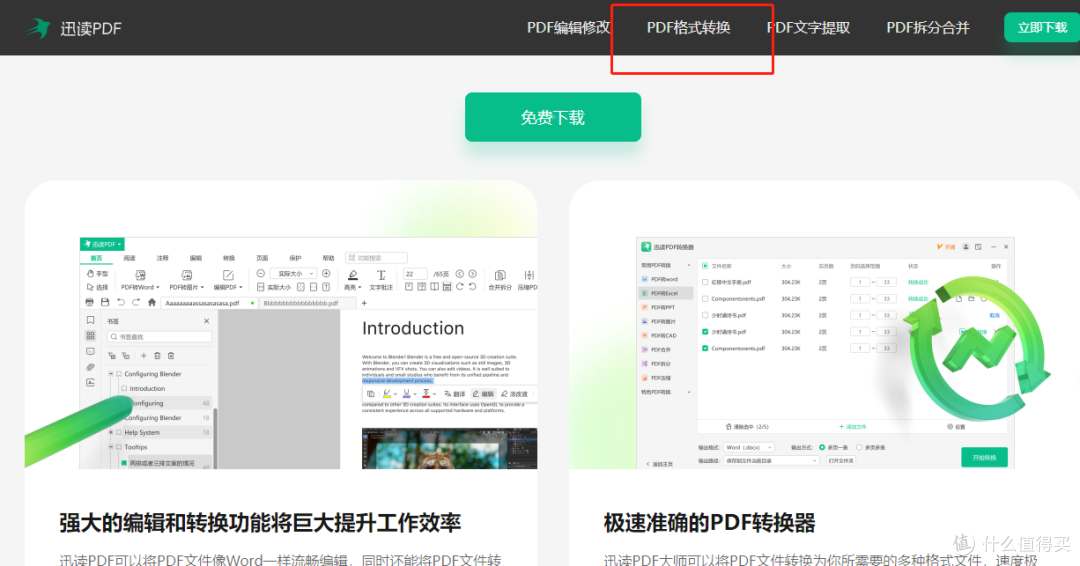Check the unchecked 少时诵诗书.pdf row checkbox

coord(705,315)
